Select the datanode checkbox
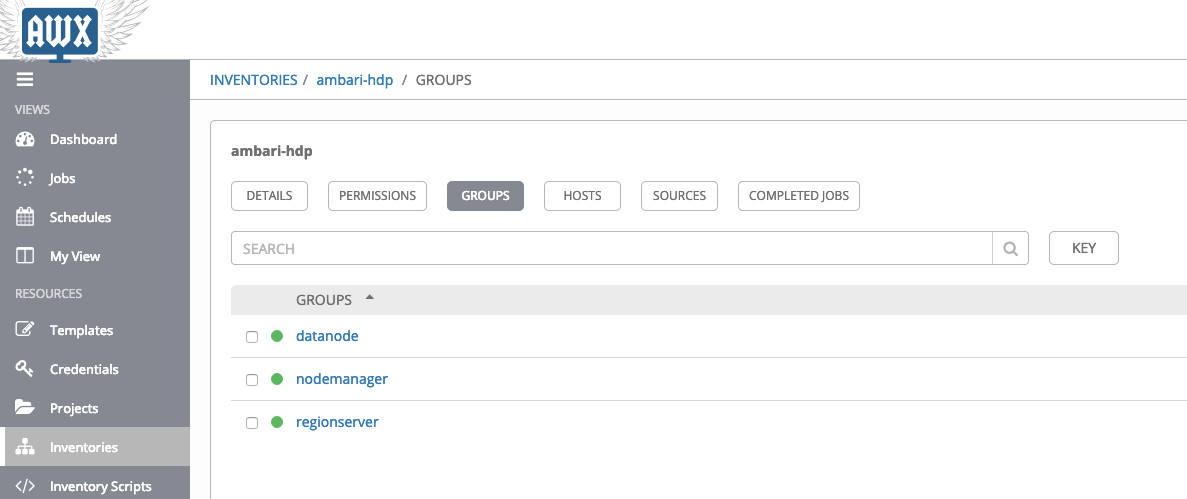 tap(252, 337)
